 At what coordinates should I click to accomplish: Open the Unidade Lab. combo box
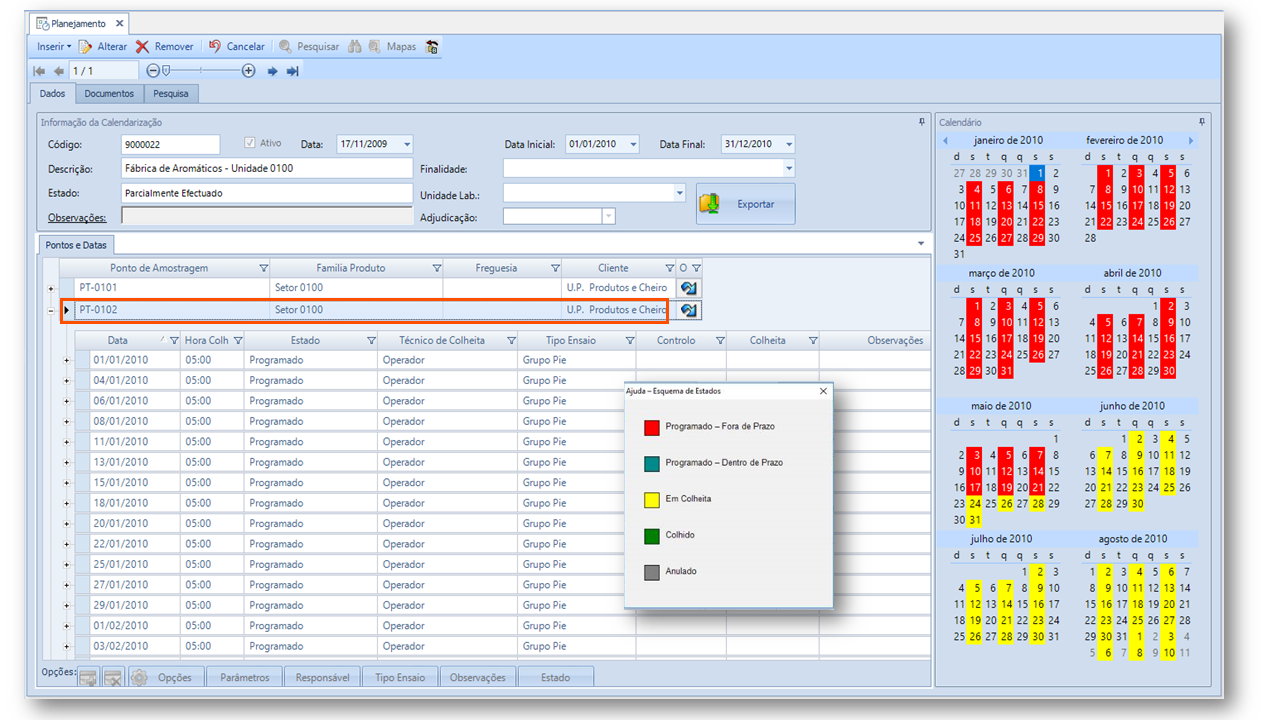tap(680, 193)
